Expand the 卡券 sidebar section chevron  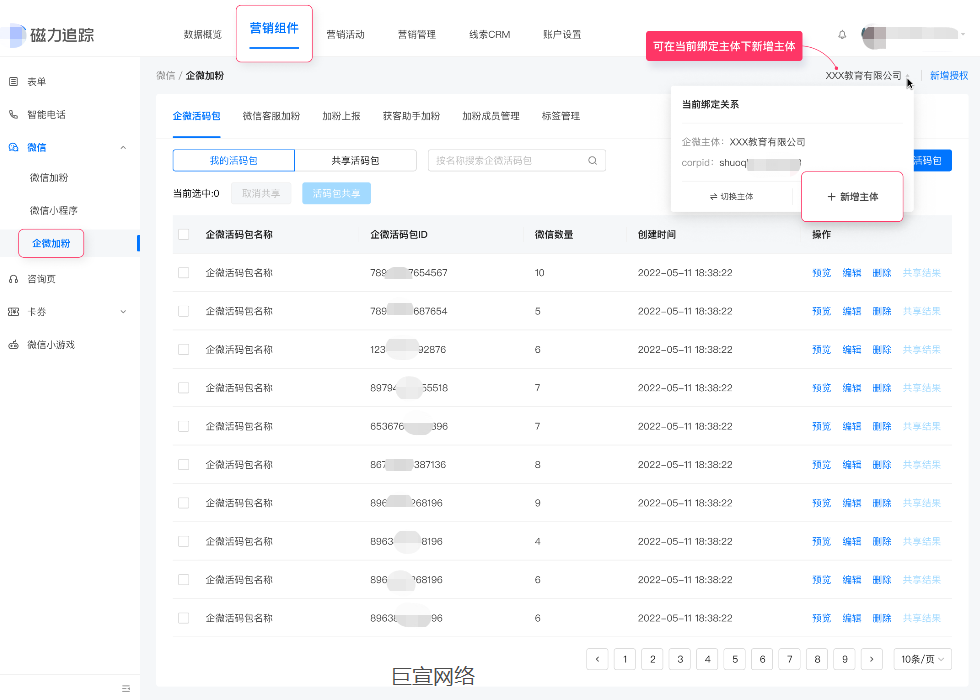pos(123,312)
